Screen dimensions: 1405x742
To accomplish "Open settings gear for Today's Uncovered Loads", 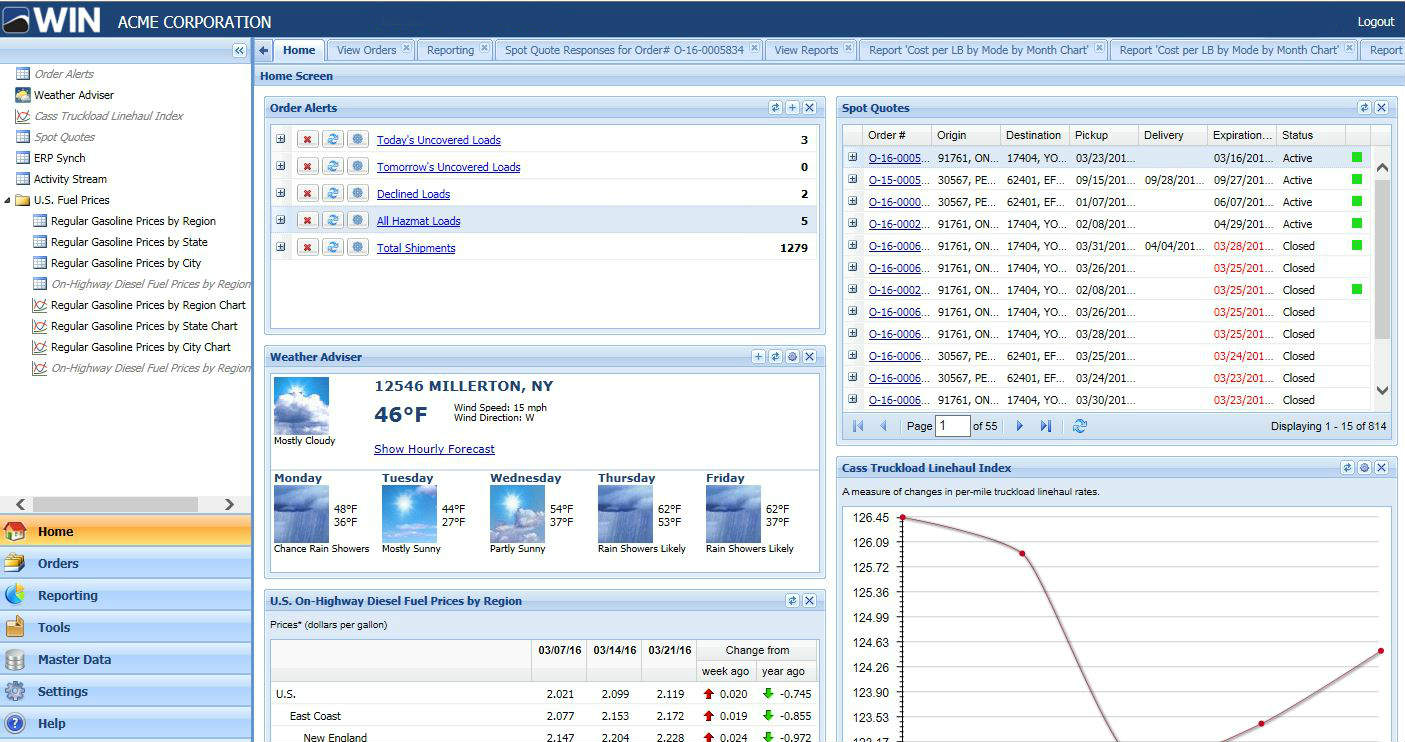I will (358, 140).
